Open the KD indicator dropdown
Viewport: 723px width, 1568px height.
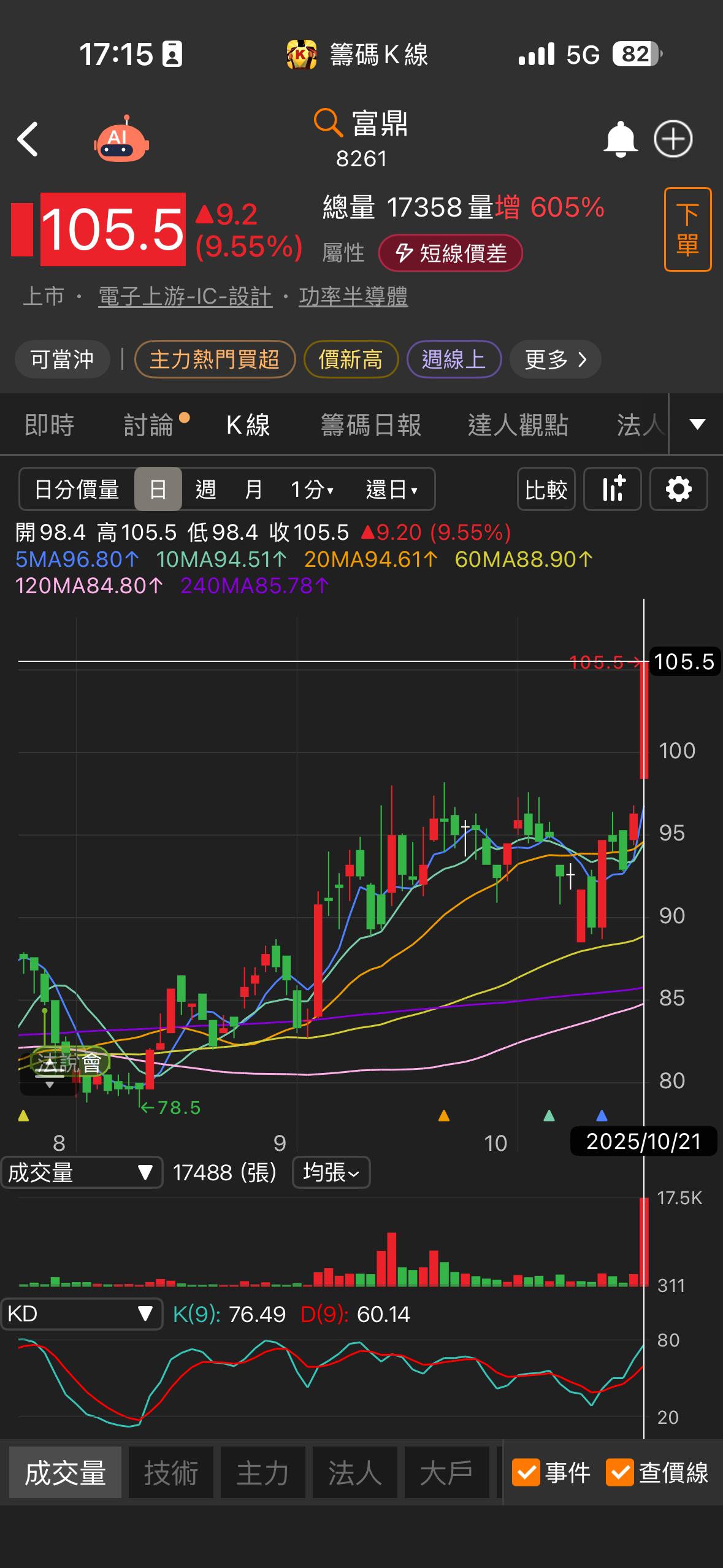82,1314
